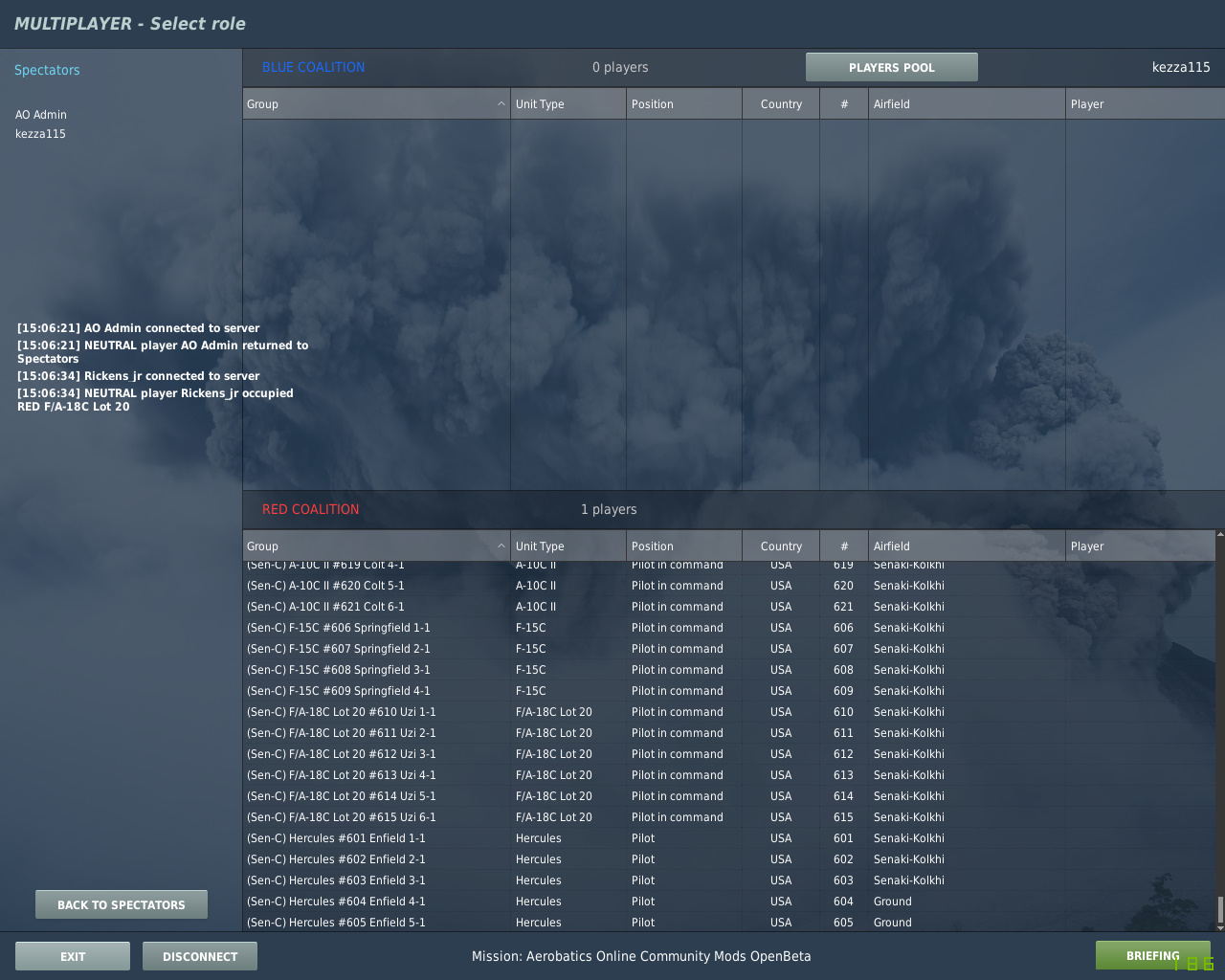Select the Blue Coalition label

(x=313, y=67)
